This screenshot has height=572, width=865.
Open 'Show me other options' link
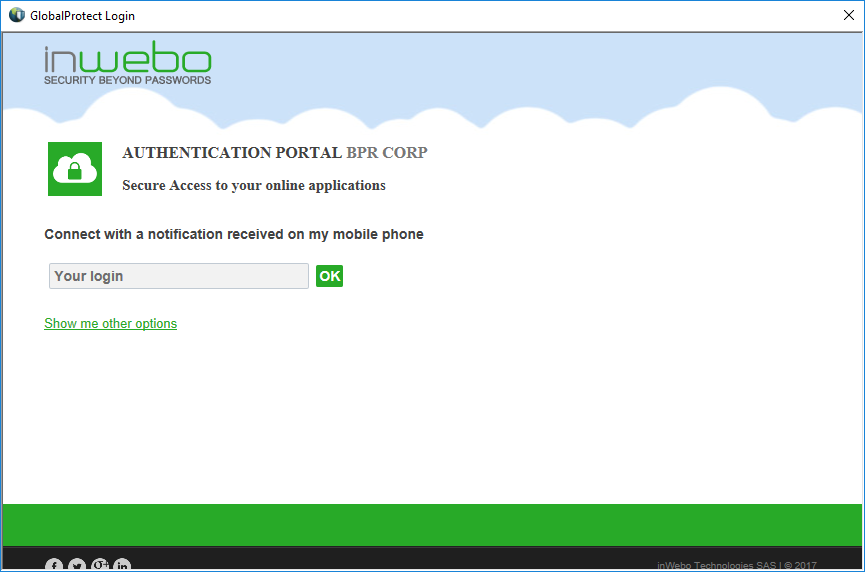110,324
